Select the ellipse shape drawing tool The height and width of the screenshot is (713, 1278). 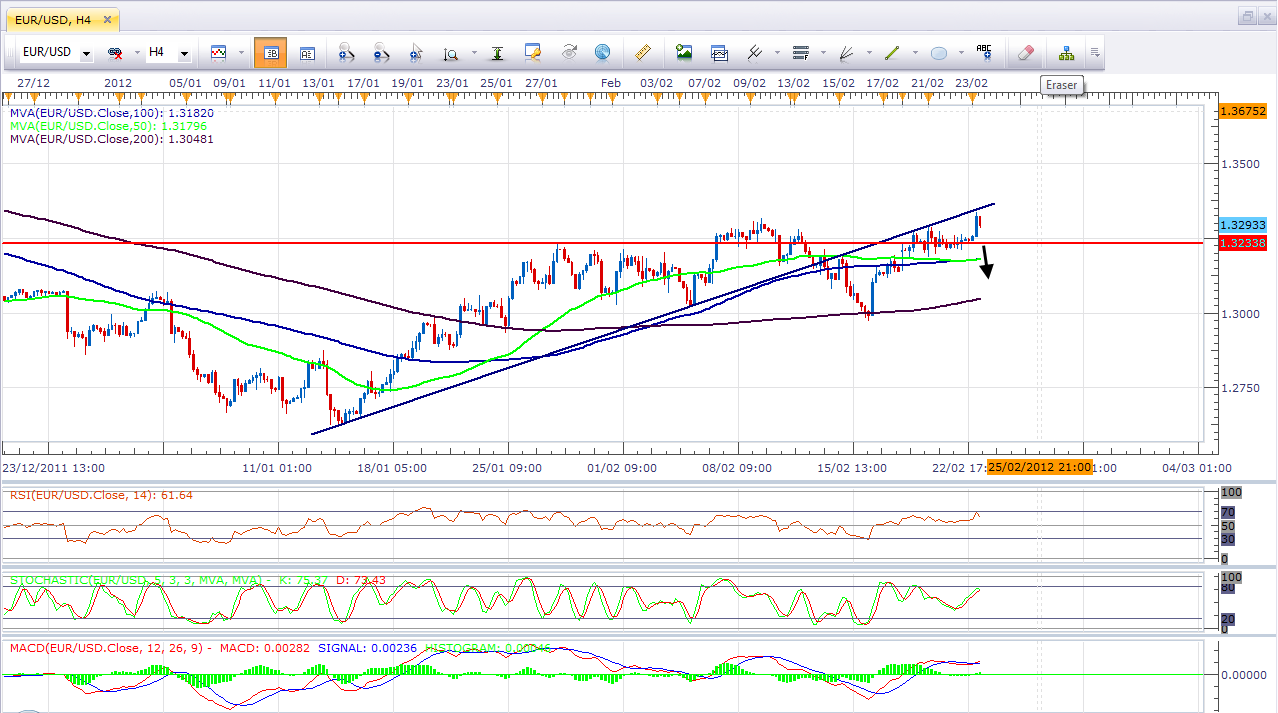(x=939, y=52)
